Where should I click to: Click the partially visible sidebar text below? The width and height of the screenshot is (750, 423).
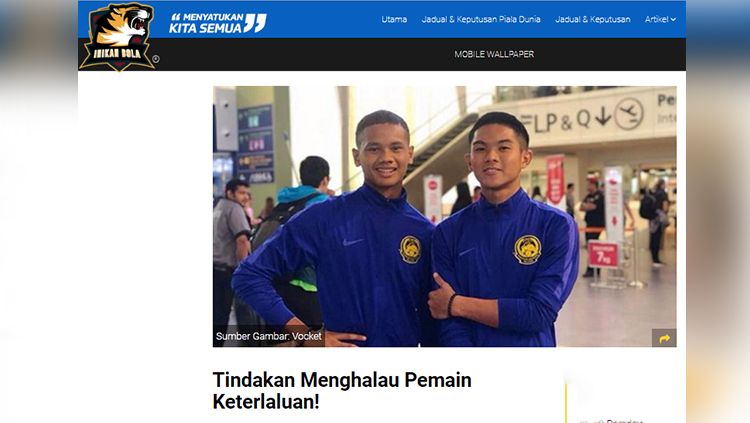coord(611,421)
